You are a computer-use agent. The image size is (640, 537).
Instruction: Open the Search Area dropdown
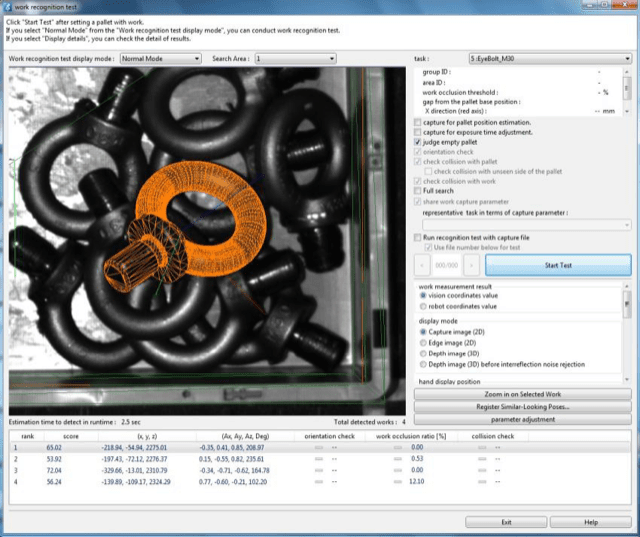pos(296,59)
